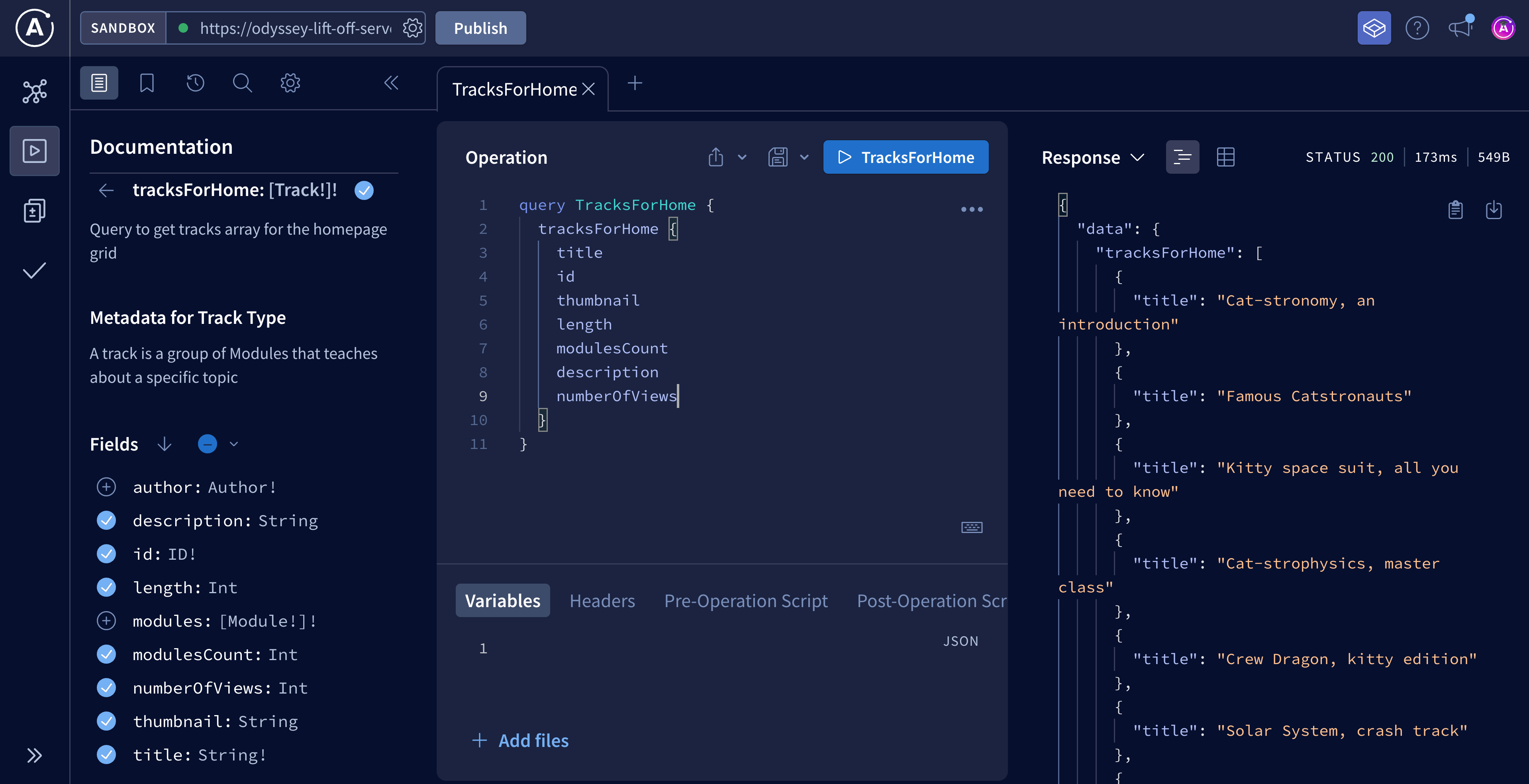Open the deselect-all fields chevron
The height and width of the screenshot is (784, 1529).
coord(233,444)
